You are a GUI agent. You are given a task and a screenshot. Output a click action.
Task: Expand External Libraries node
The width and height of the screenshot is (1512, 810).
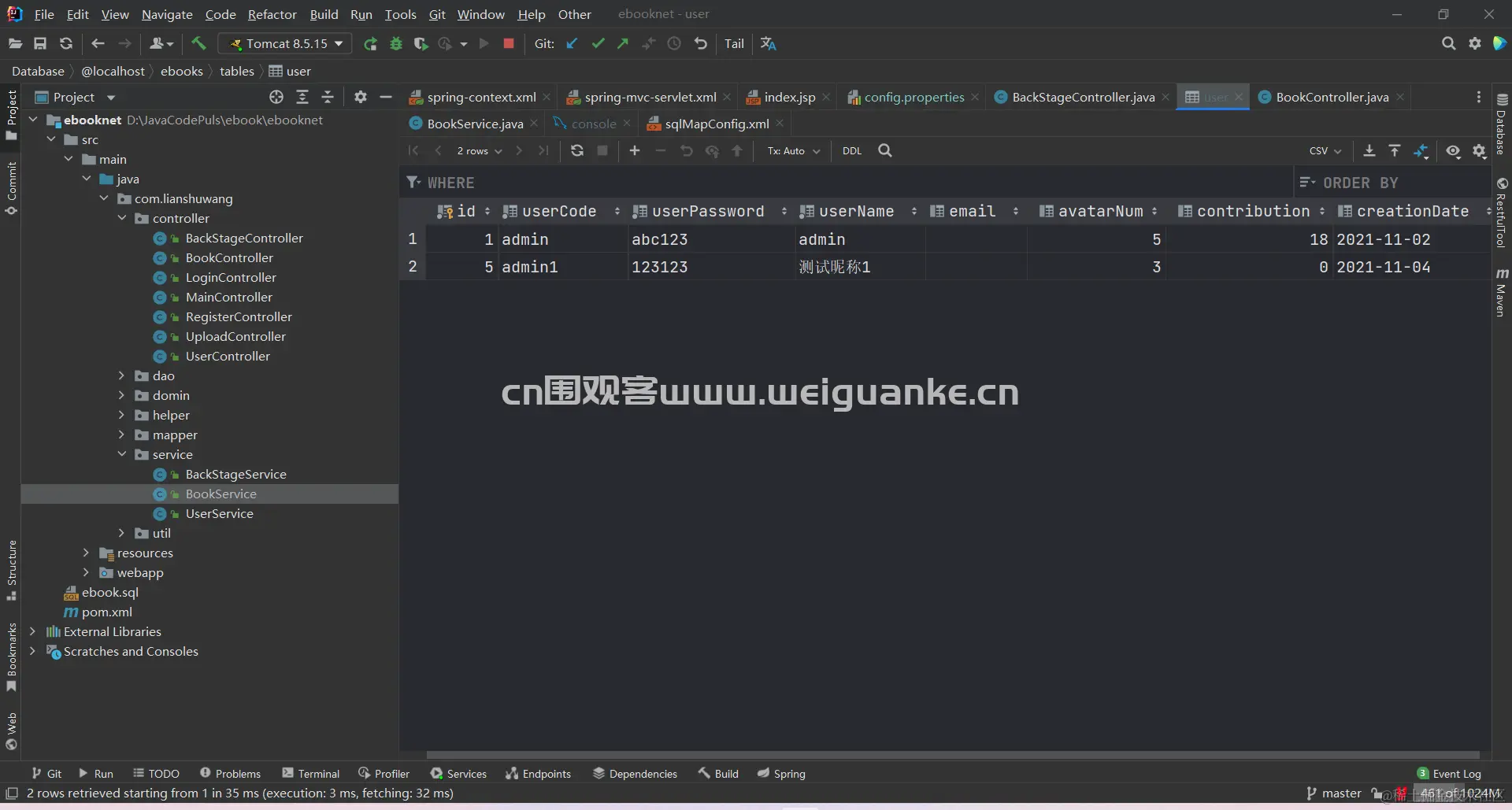[x=33, y=631]
